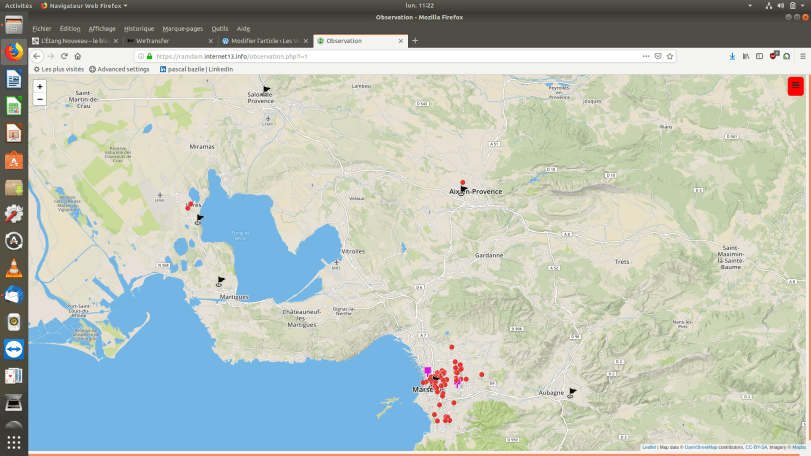Reload the current page
Viewport: 811px width, 456px height.
[x=64, y=56]
